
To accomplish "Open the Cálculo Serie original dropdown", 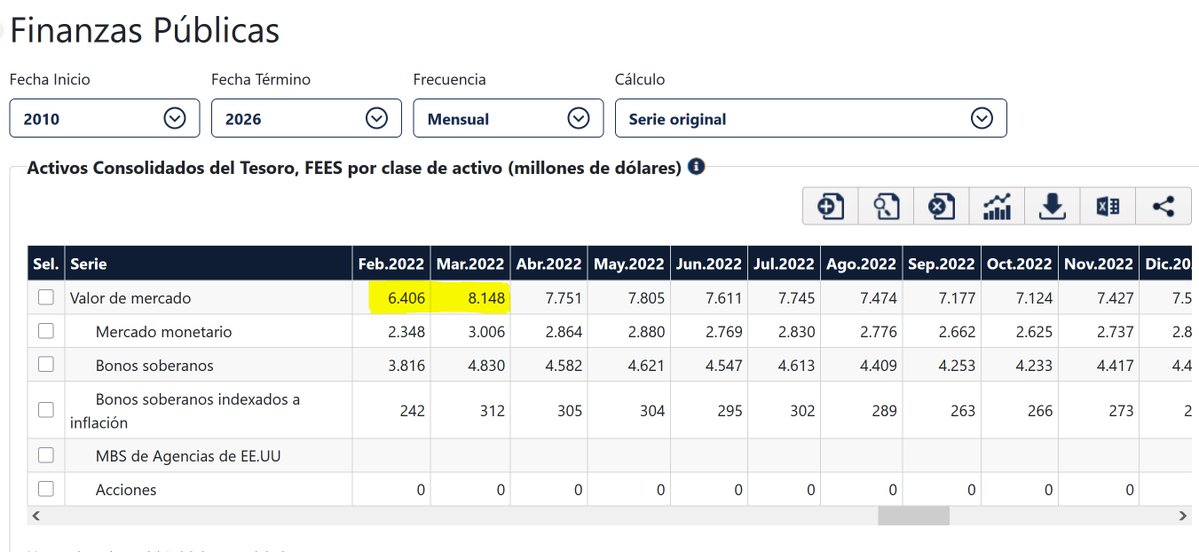I will point(811,119).
